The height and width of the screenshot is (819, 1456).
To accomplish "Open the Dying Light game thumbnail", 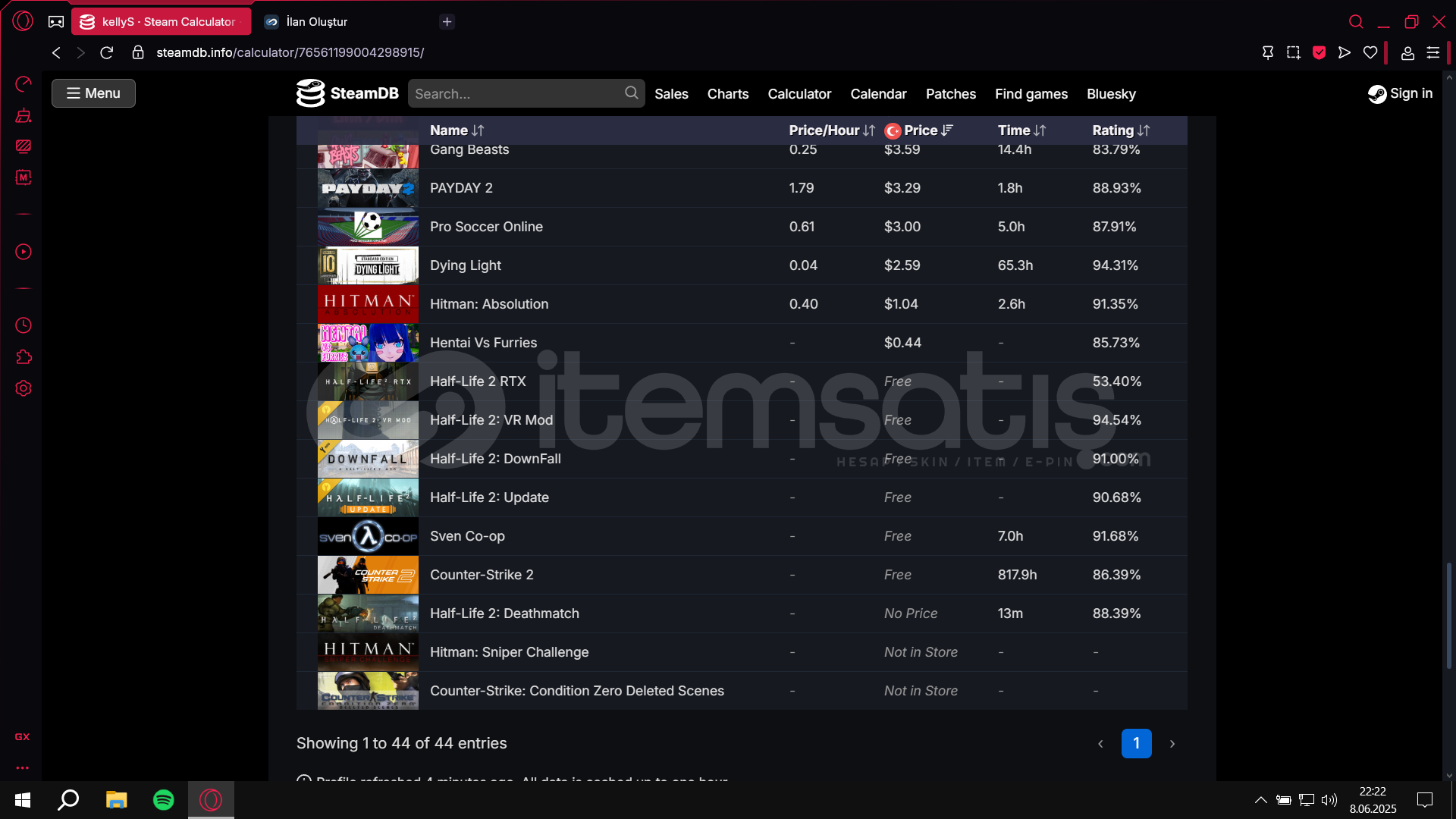I will (x=368, y=265).
